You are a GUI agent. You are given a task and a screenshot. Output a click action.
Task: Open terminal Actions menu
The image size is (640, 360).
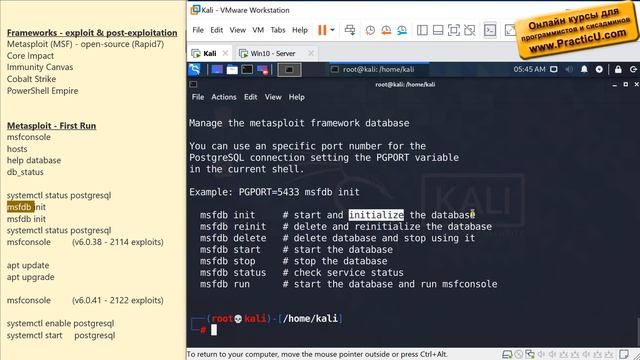point(224,97)
